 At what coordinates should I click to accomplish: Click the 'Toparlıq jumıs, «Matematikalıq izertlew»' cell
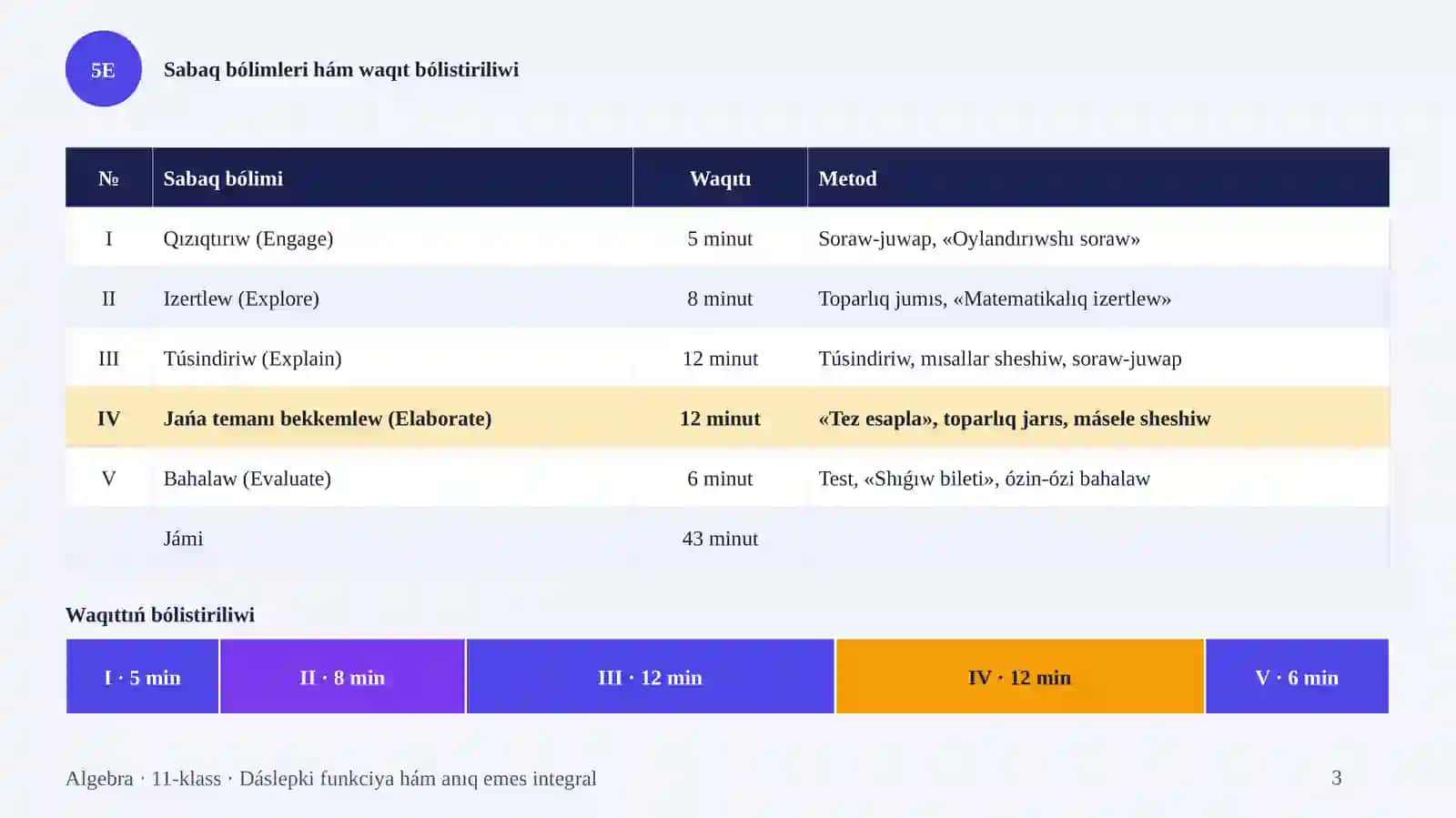point(1098,298)
